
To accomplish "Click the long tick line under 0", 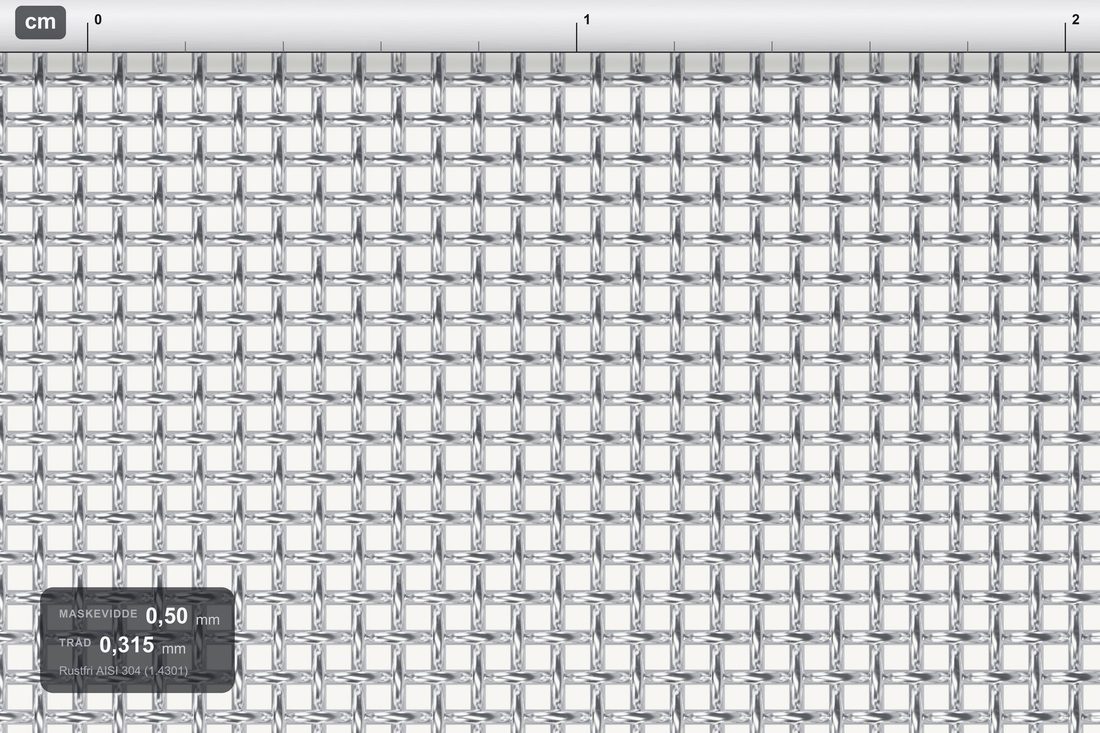I will [88, 36].
